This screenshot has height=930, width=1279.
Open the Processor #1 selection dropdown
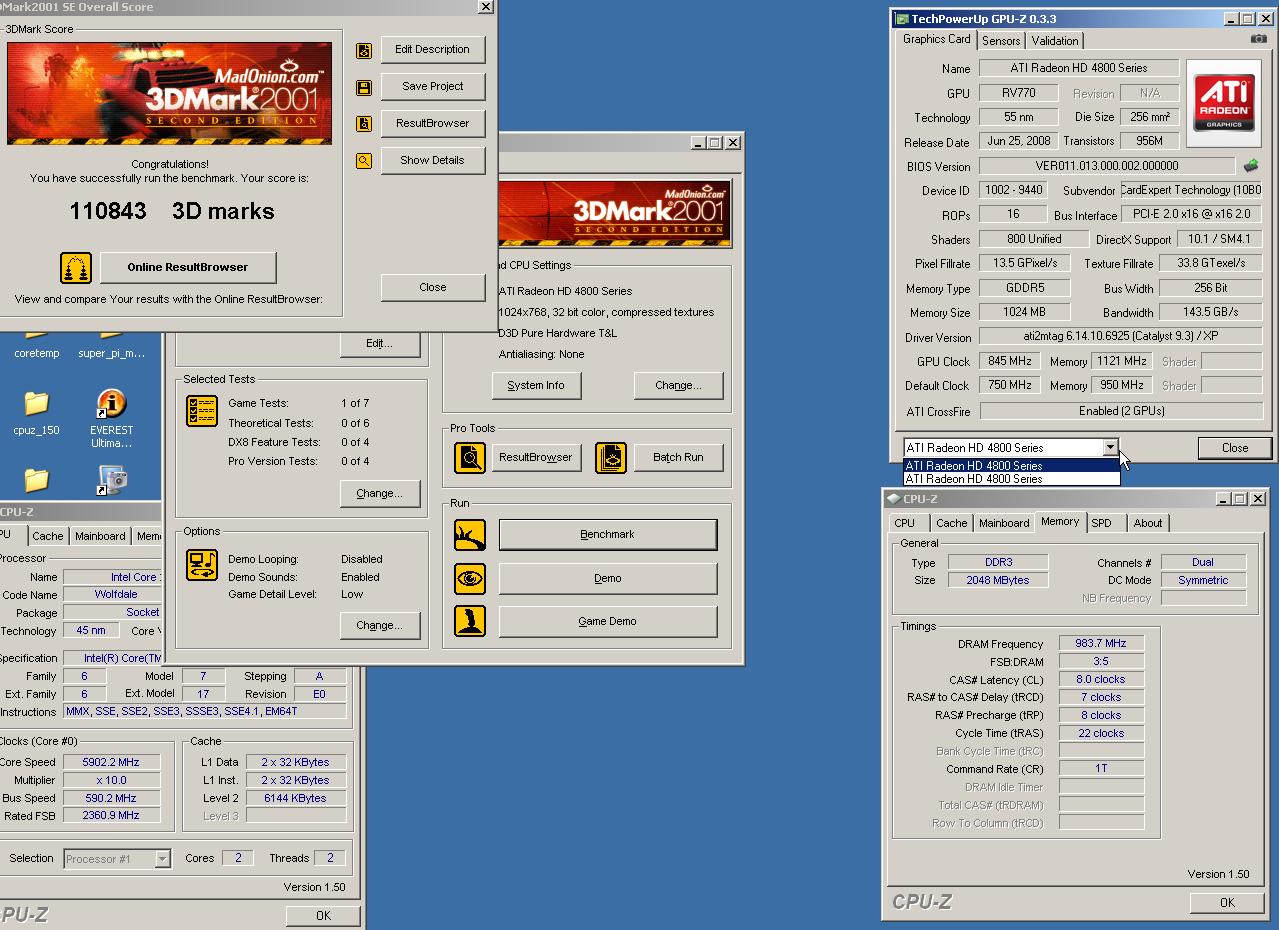click(162, 859)
